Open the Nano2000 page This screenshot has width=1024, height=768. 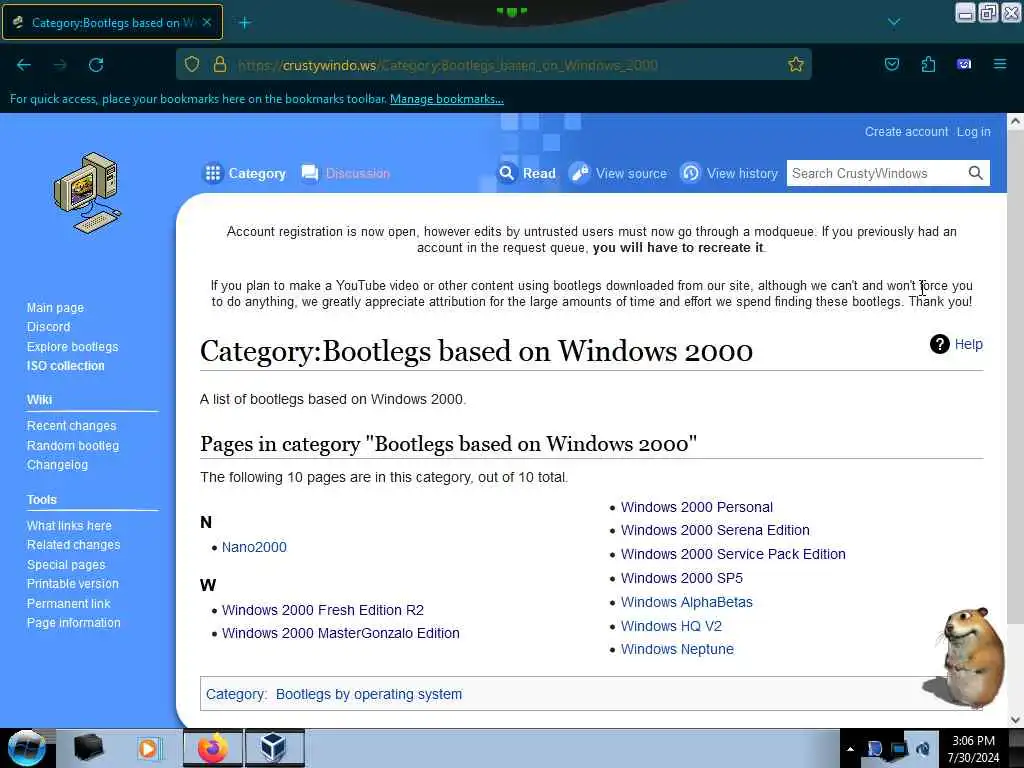[x=254, y=547]
